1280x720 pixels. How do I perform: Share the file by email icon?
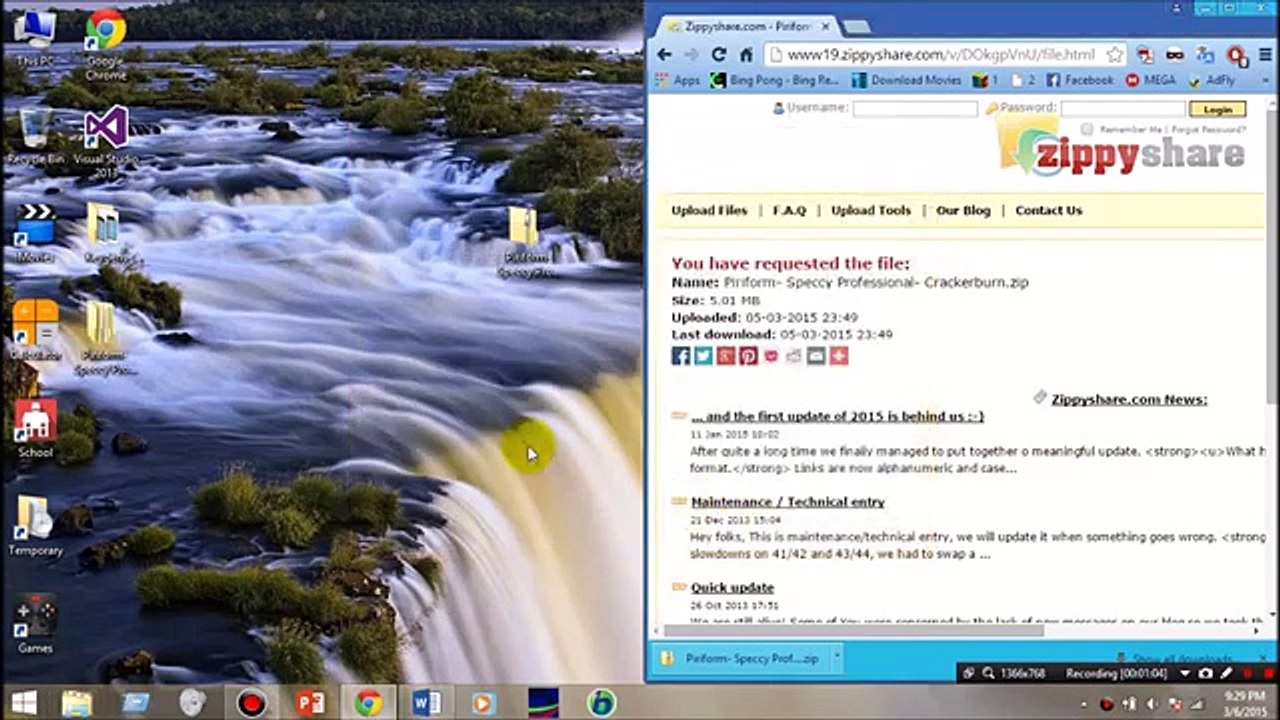click(816, 356)
